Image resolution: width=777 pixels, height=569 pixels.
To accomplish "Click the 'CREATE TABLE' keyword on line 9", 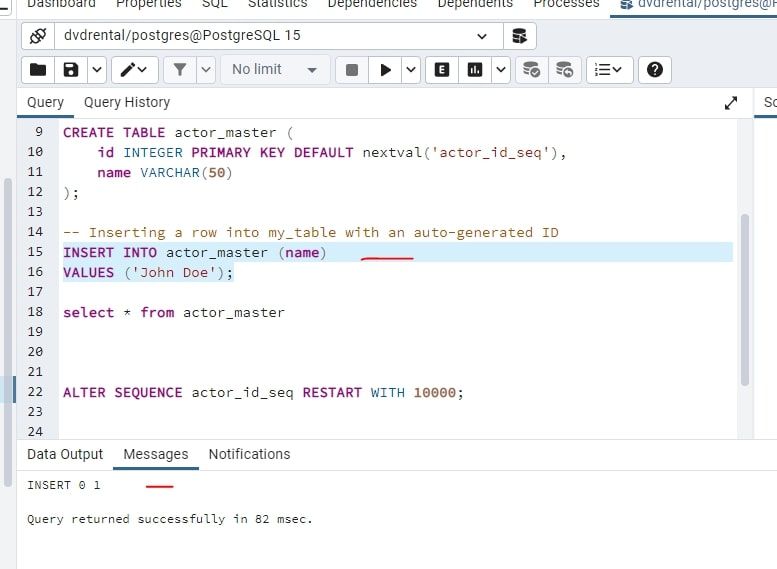I will (x=114, y=132).
